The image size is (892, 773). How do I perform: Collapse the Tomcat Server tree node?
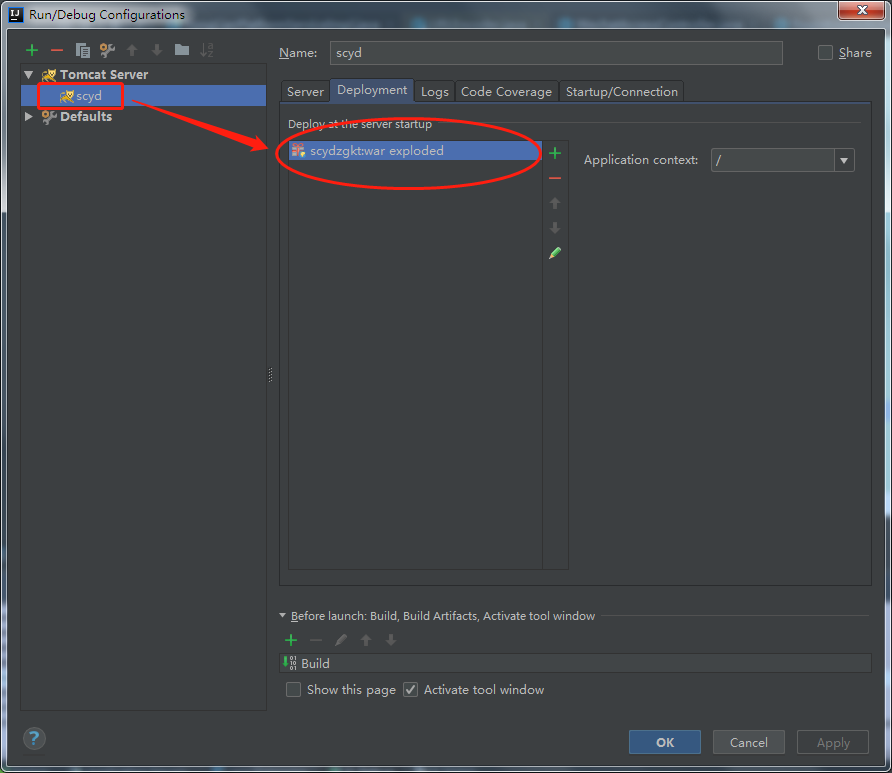(x=28, y=74)
